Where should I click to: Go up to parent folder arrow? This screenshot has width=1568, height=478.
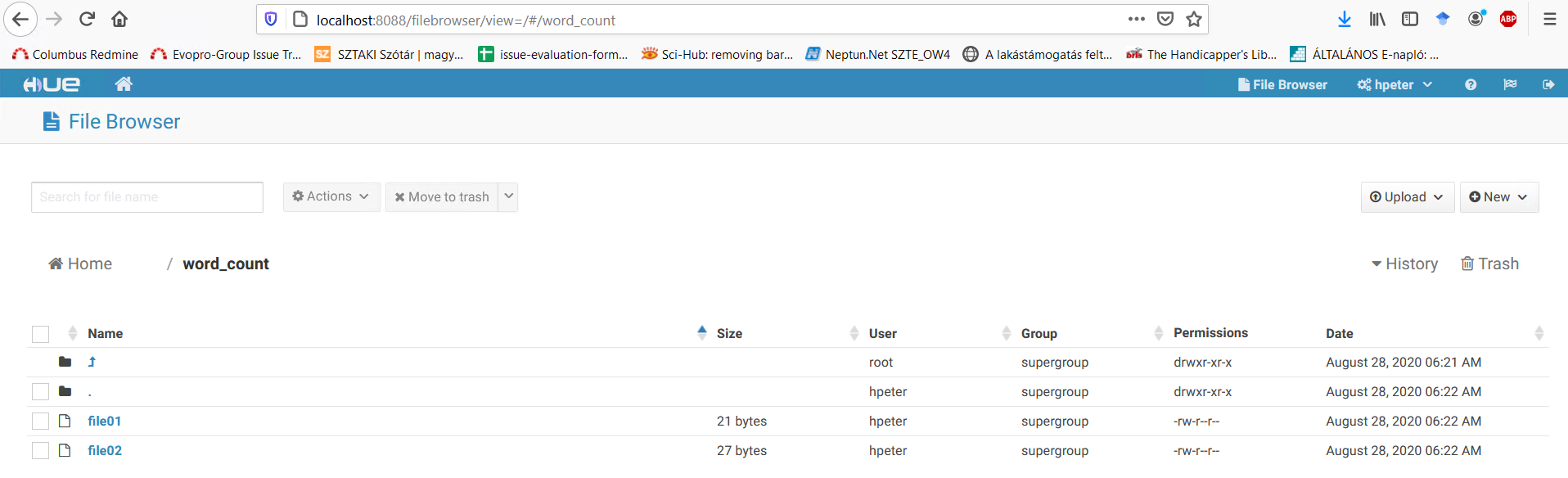click(92, 362)
